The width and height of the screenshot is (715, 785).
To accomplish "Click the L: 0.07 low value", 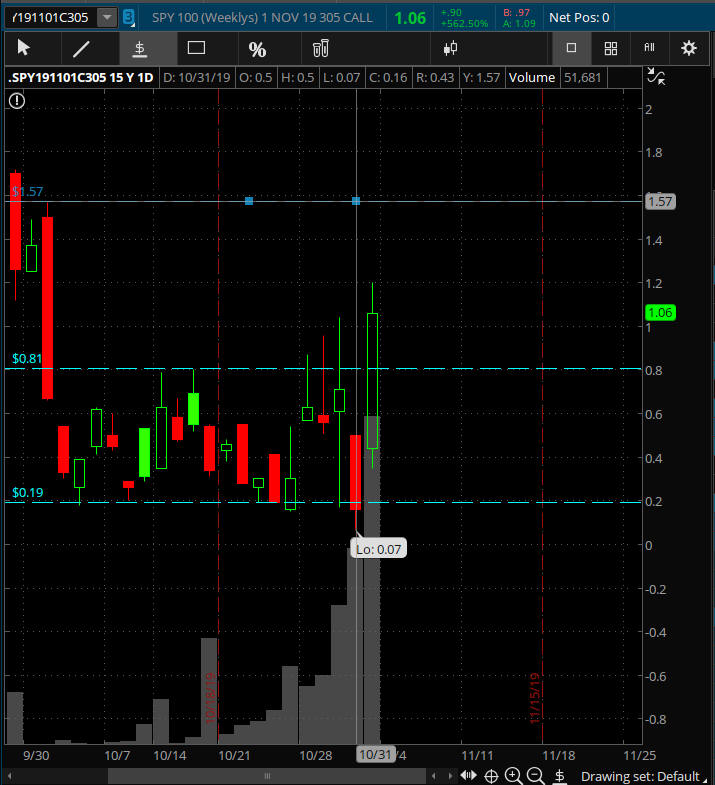I will click(341, 78).
